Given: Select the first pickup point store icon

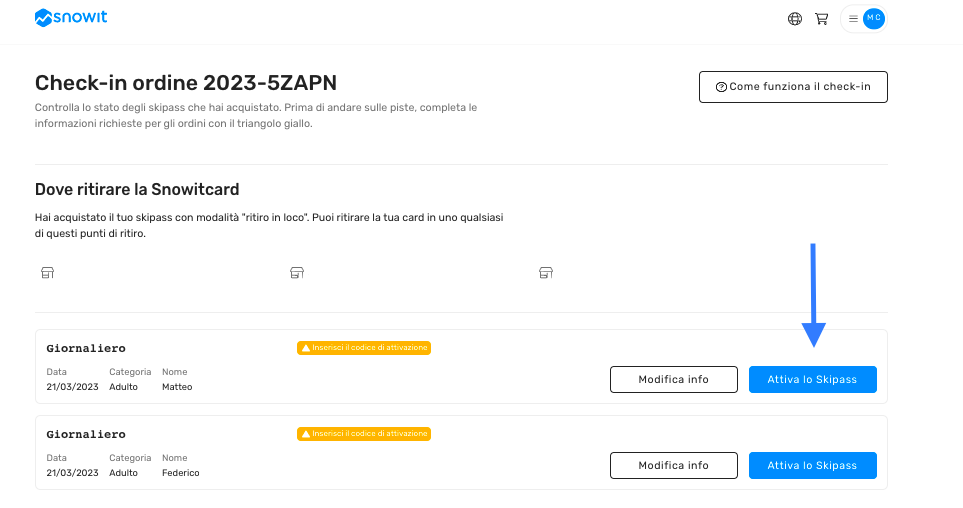Looking at the screenshot, I should point(47,271).
